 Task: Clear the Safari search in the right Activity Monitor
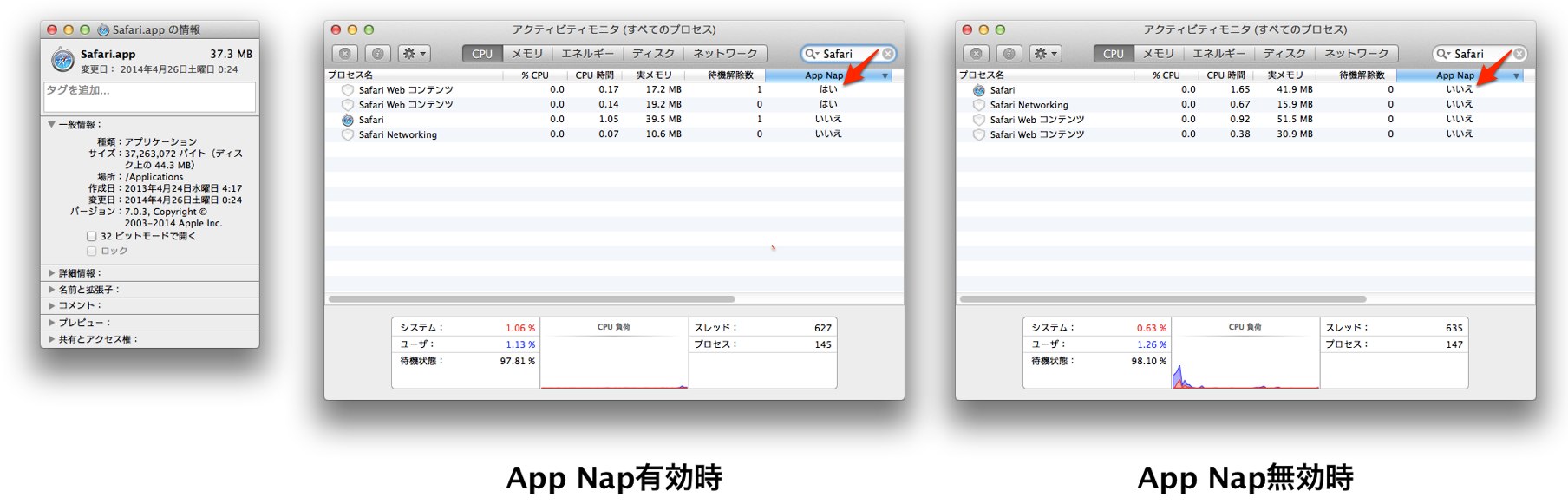click(1519, 54)
